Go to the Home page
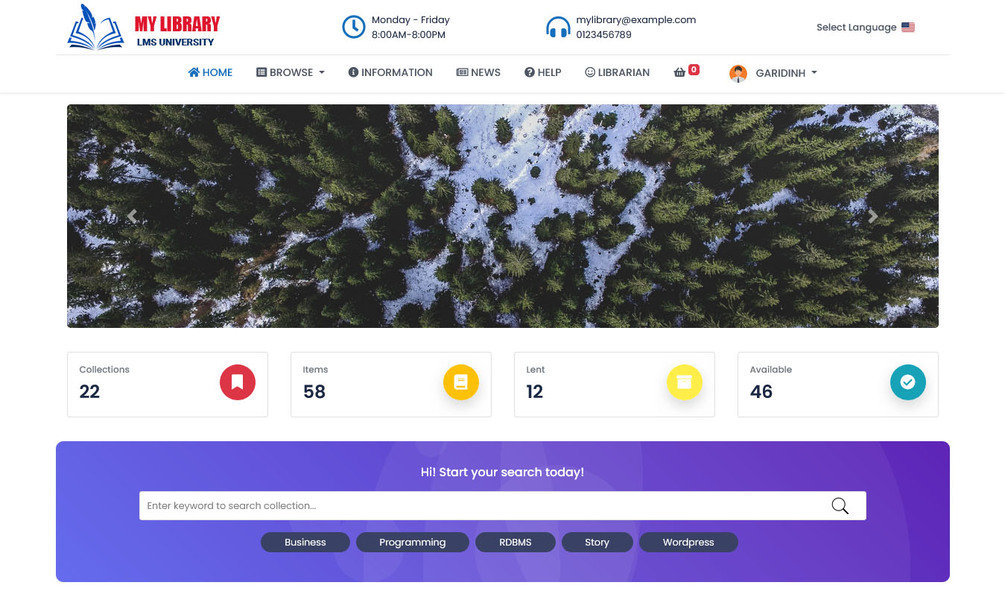This screenshot has width=1005, height=594. (x=210, y=72)
